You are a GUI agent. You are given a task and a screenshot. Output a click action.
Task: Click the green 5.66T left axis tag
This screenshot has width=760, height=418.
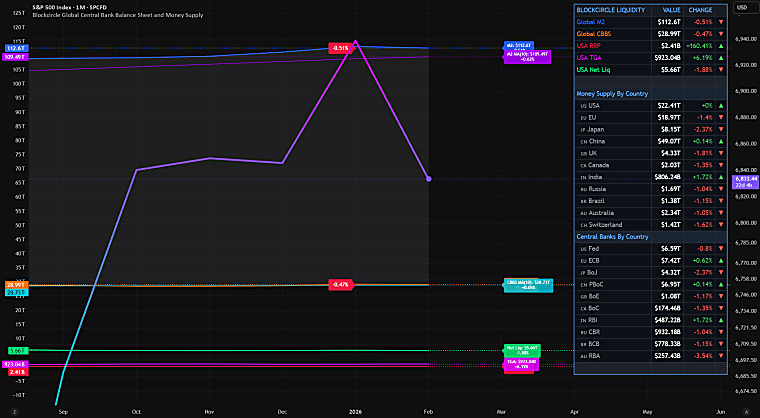[18, 350]
